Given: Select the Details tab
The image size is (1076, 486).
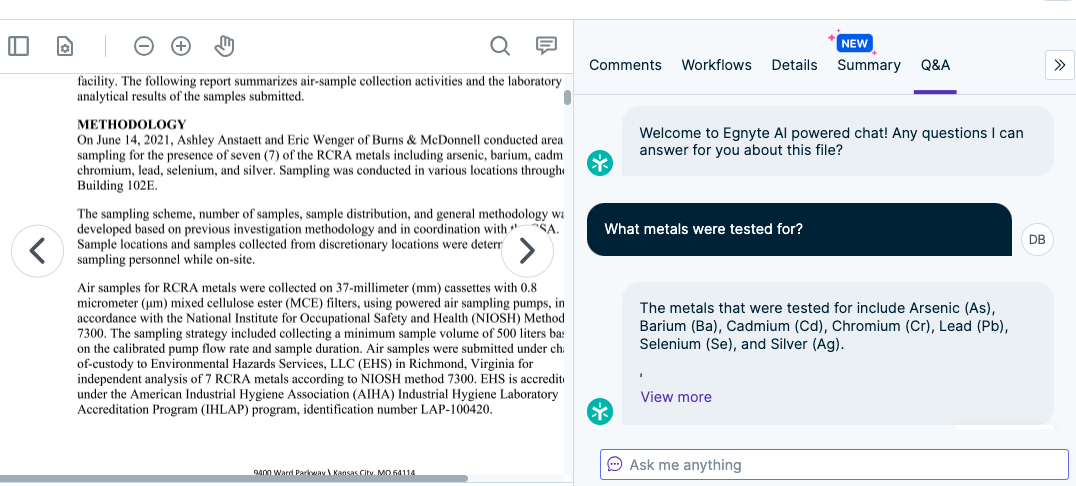Looking at the screenshot, I should (x=794, y=65).
